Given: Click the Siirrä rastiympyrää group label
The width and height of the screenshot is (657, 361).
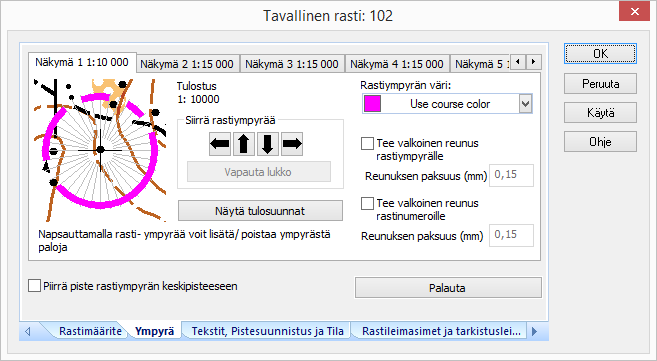Looking at the screenshot, I should pos(230,121).
